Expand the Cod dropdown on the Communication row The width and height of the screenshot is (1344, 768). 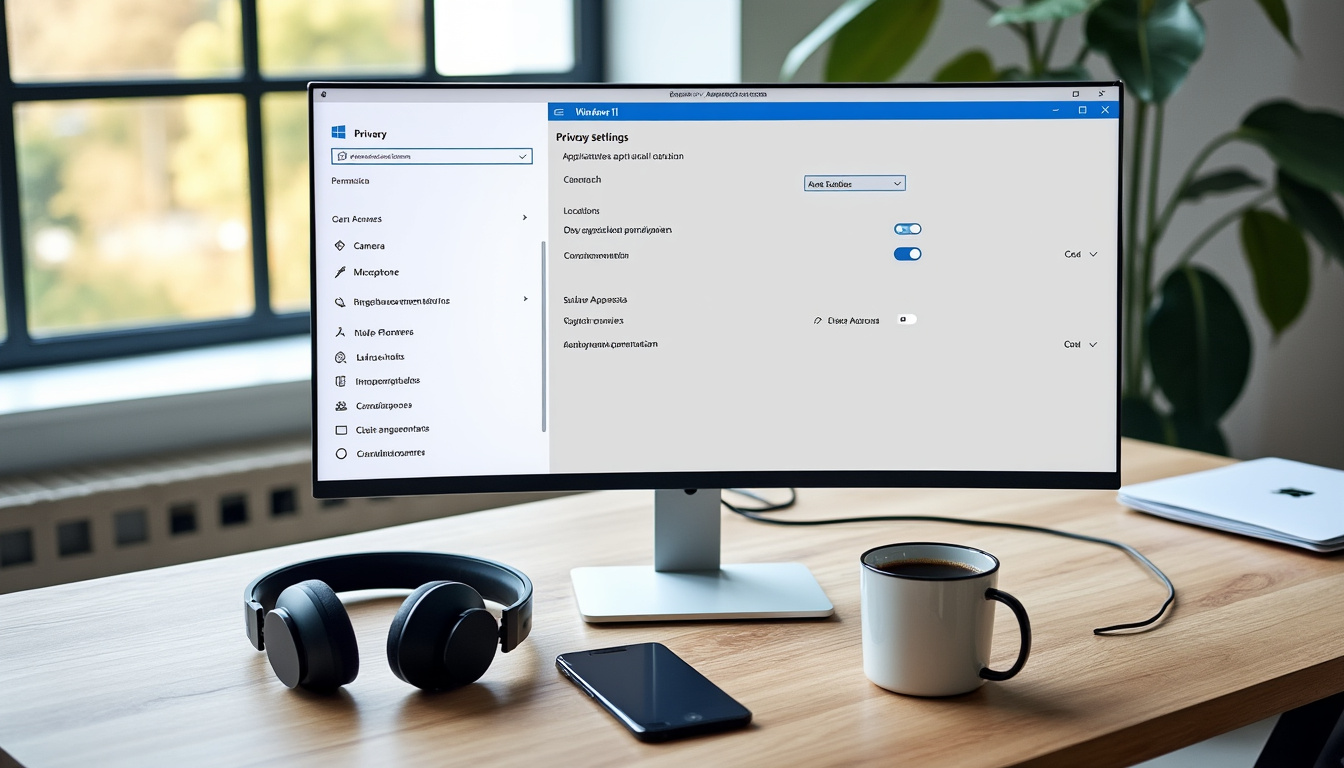pyautogui.click(x=1081, y=254)
